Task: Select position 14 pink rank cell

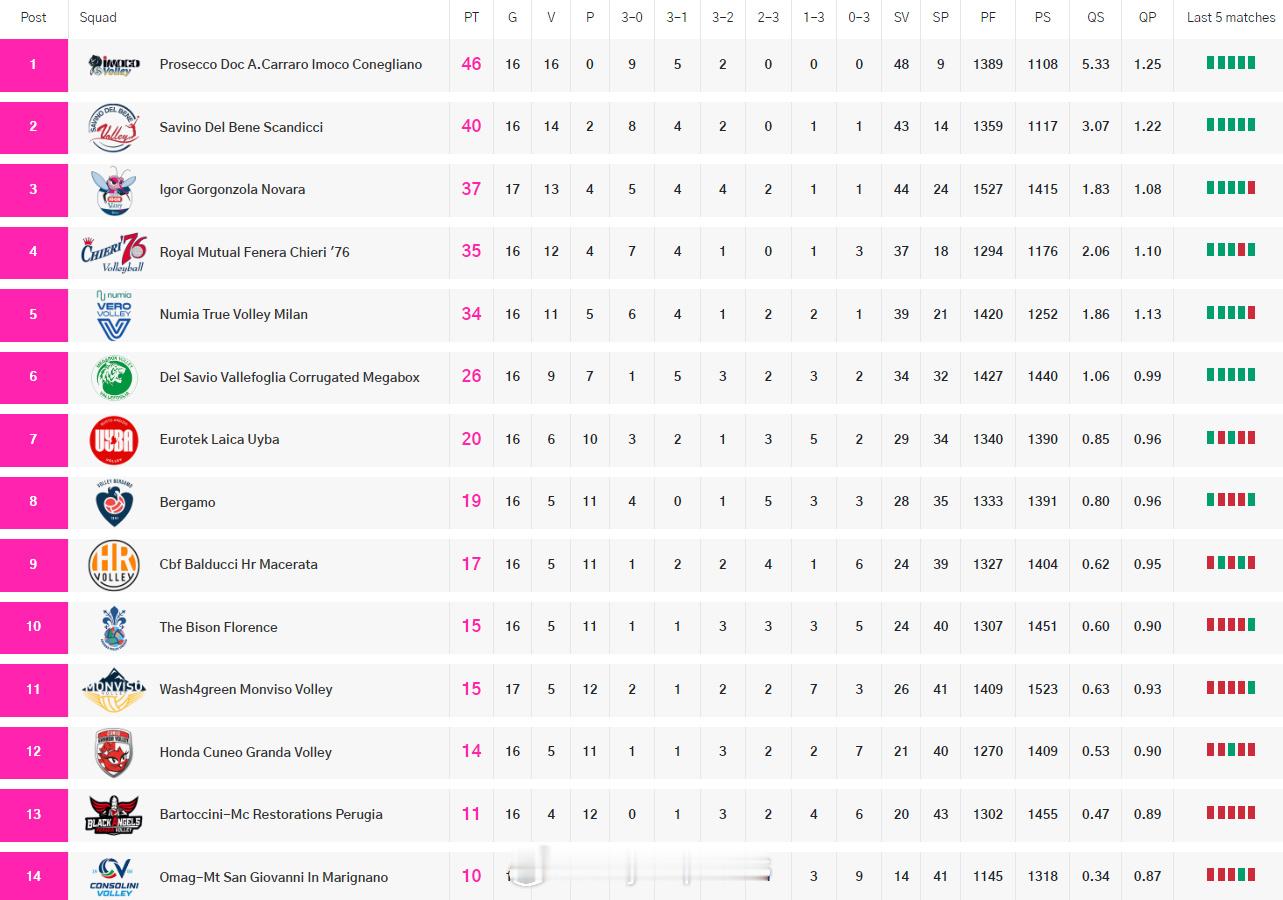Action: coord(34,876)
